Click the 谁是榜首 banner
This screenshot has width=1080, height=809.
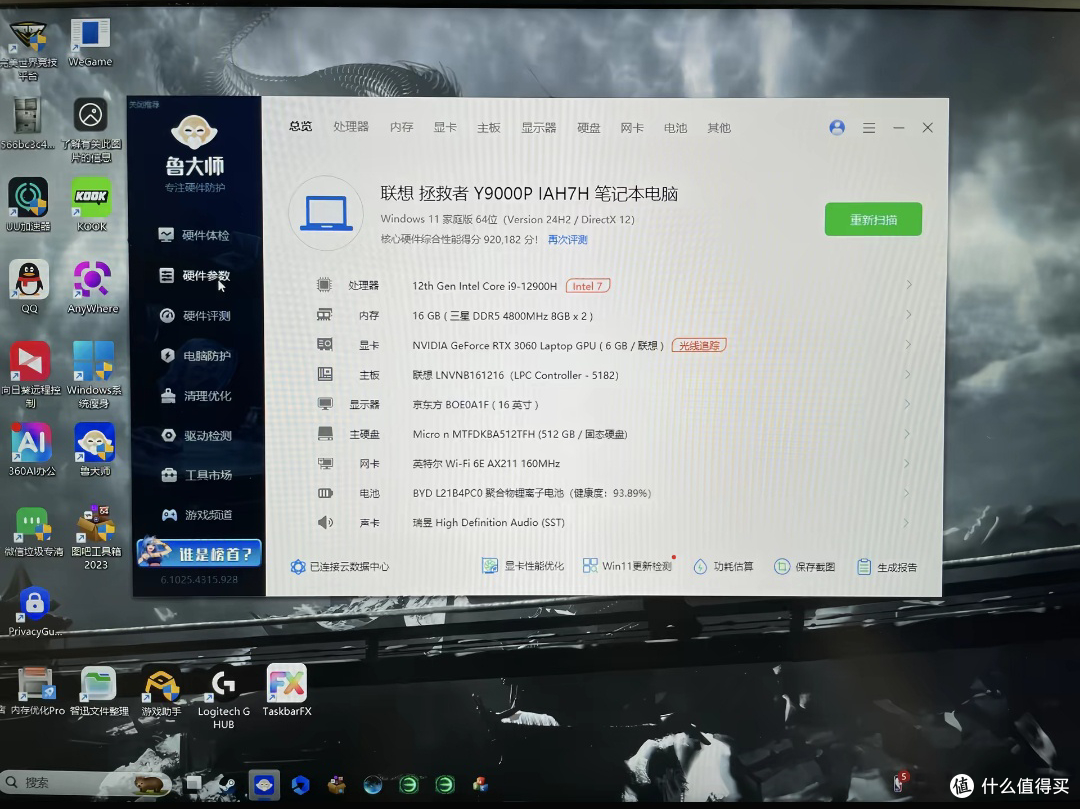click(x=199, y=553)
